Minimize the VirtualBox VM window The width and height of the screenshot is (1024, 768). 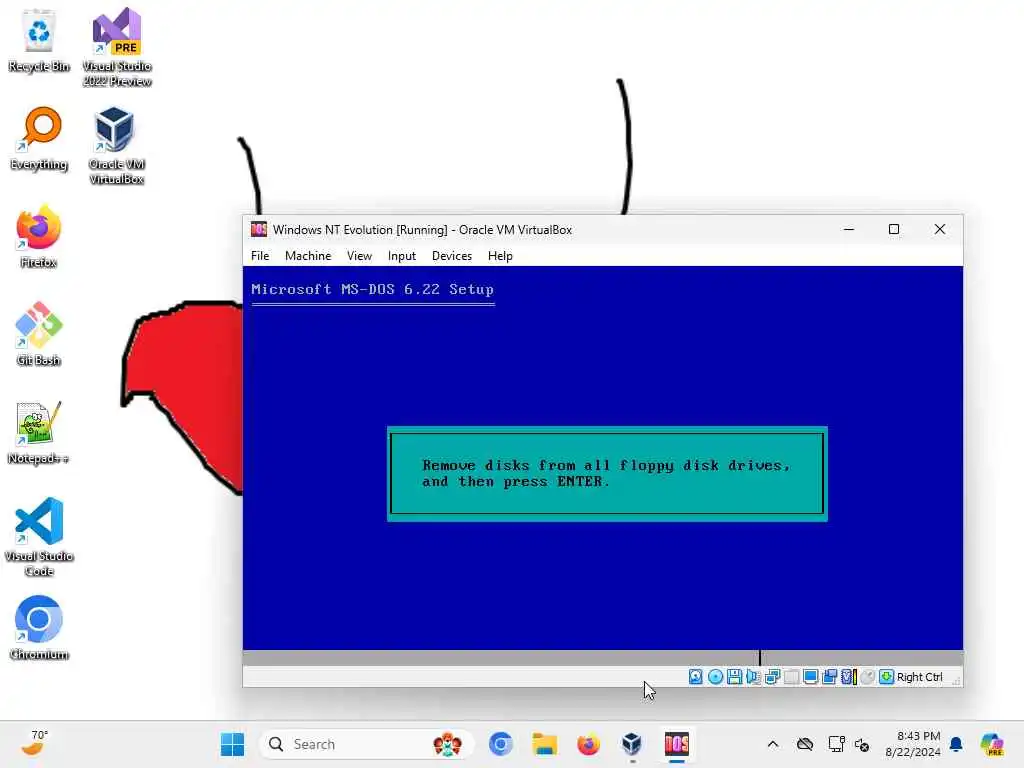[x=849, y=229]
